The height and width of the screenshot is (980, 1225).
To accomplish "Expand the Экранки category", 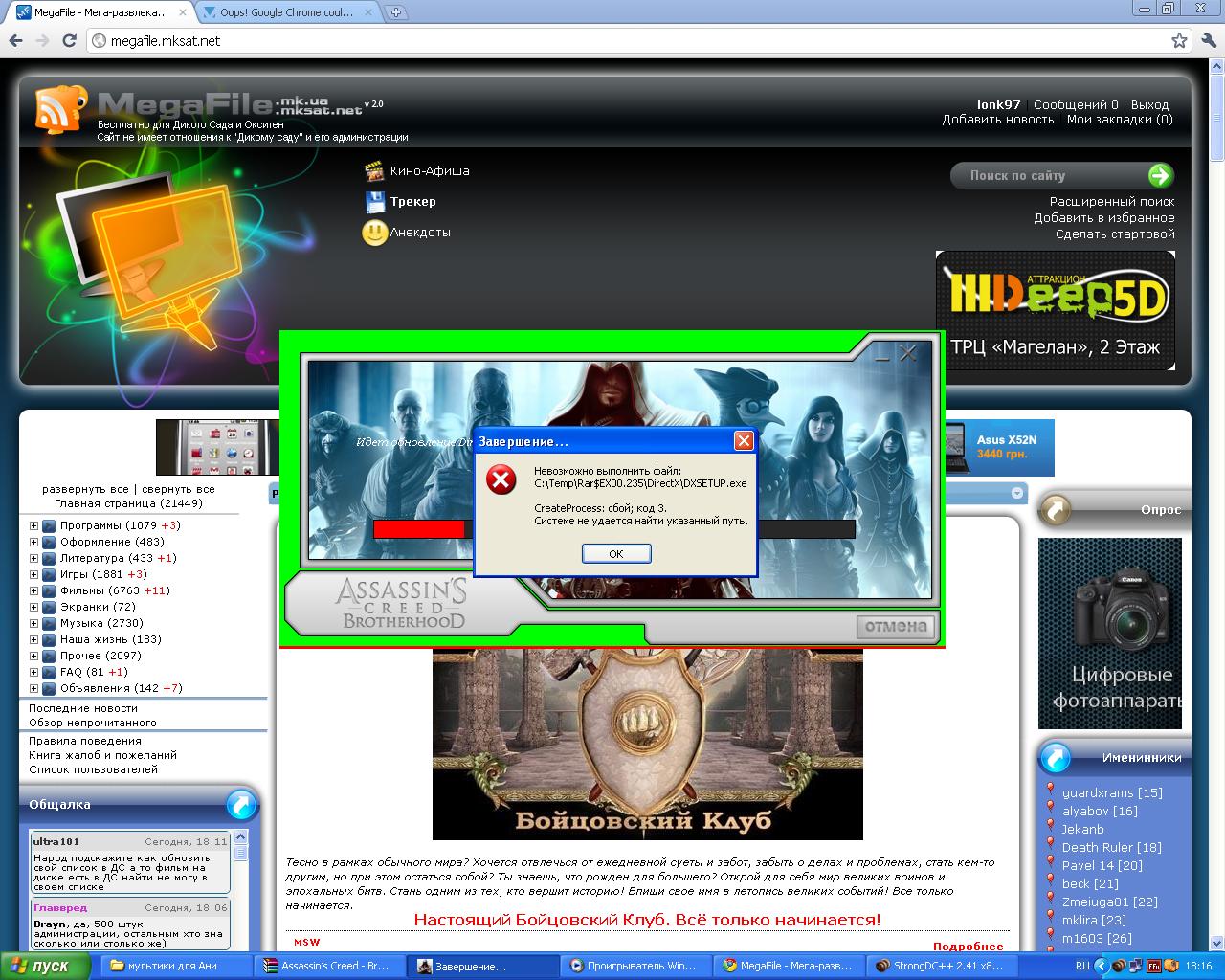I will click(34, 607).
